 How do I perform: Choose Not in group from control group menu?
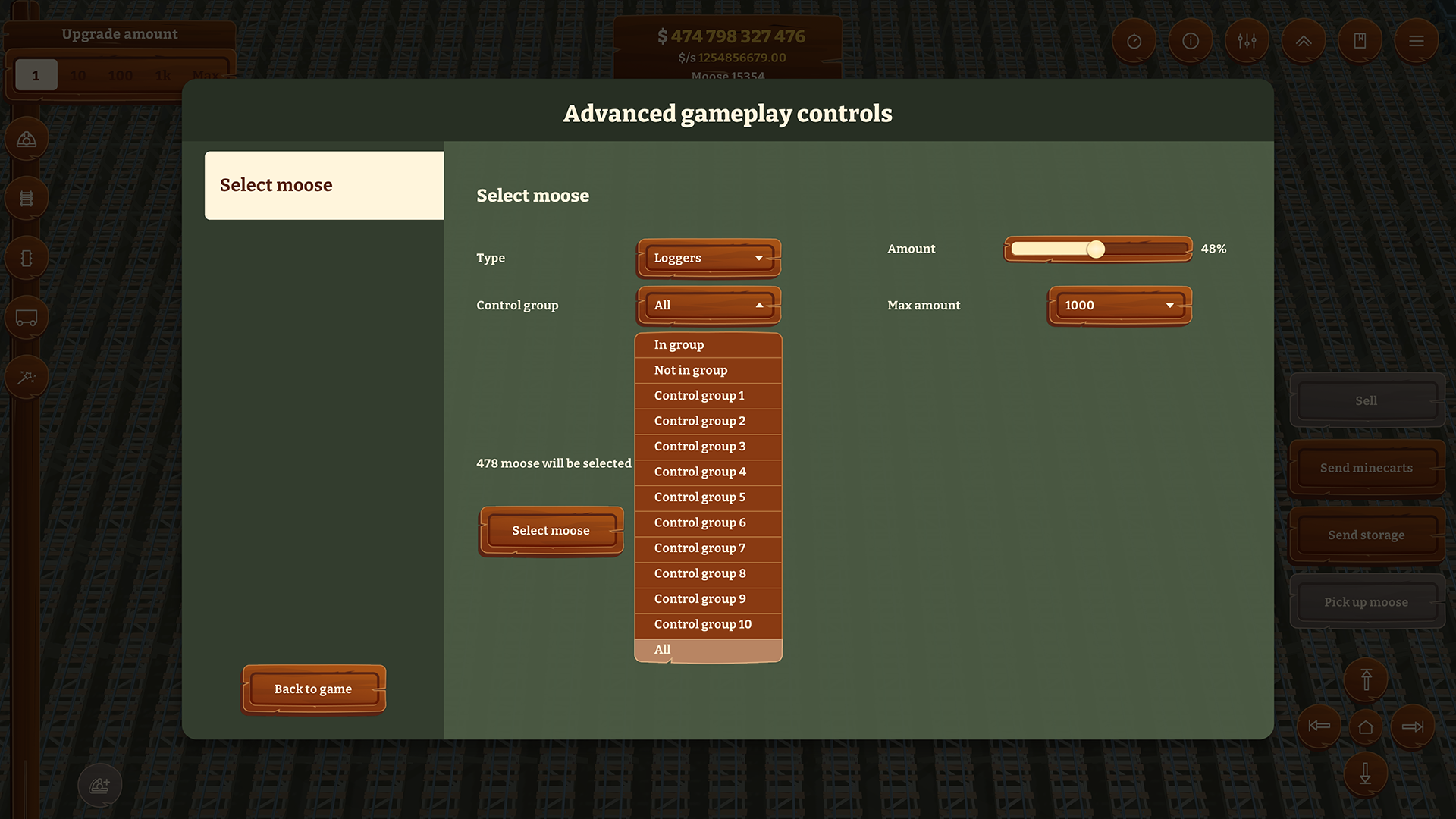tap(689, 370)
